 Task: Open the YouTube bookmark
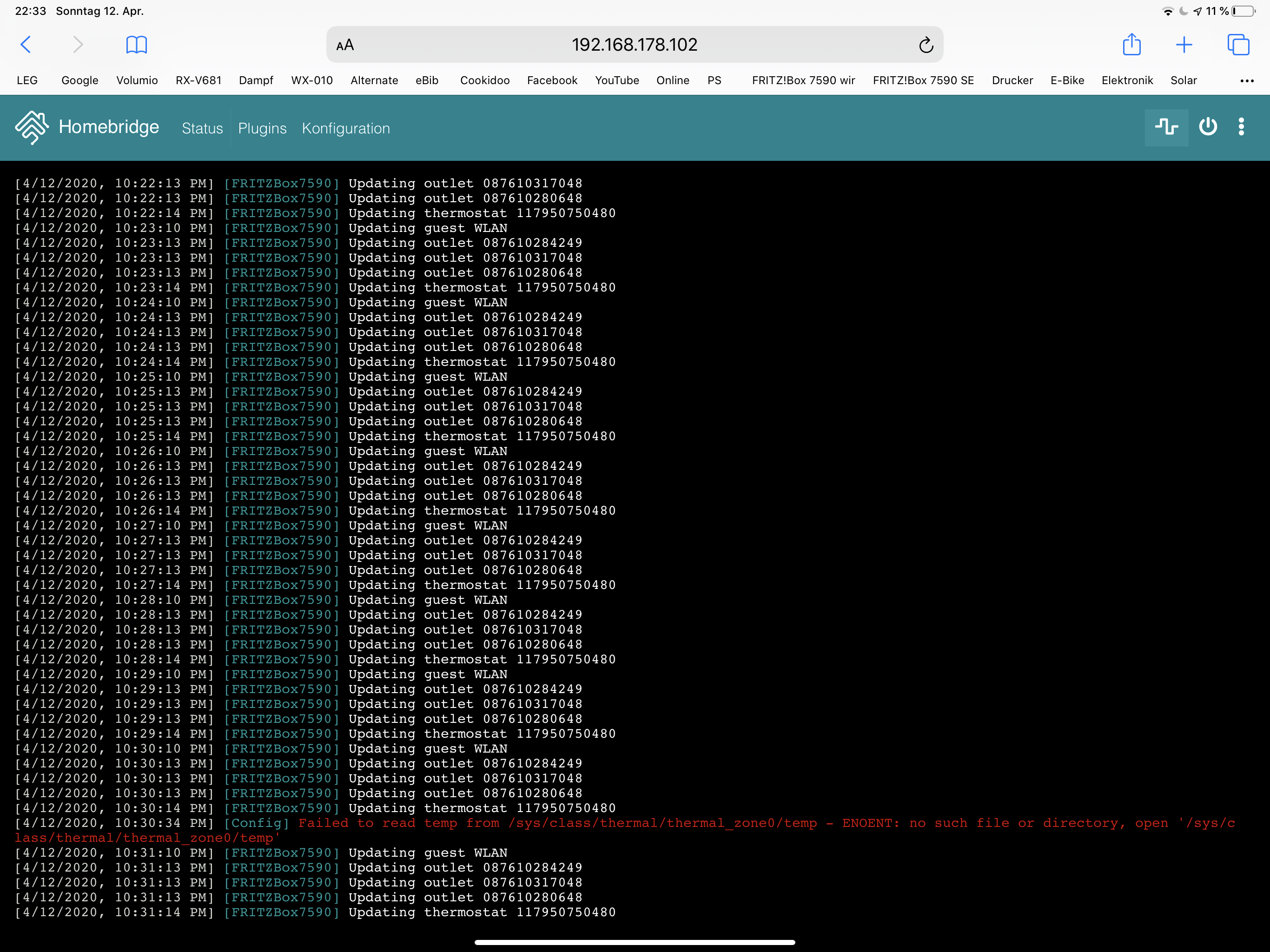tap(616, 80)
